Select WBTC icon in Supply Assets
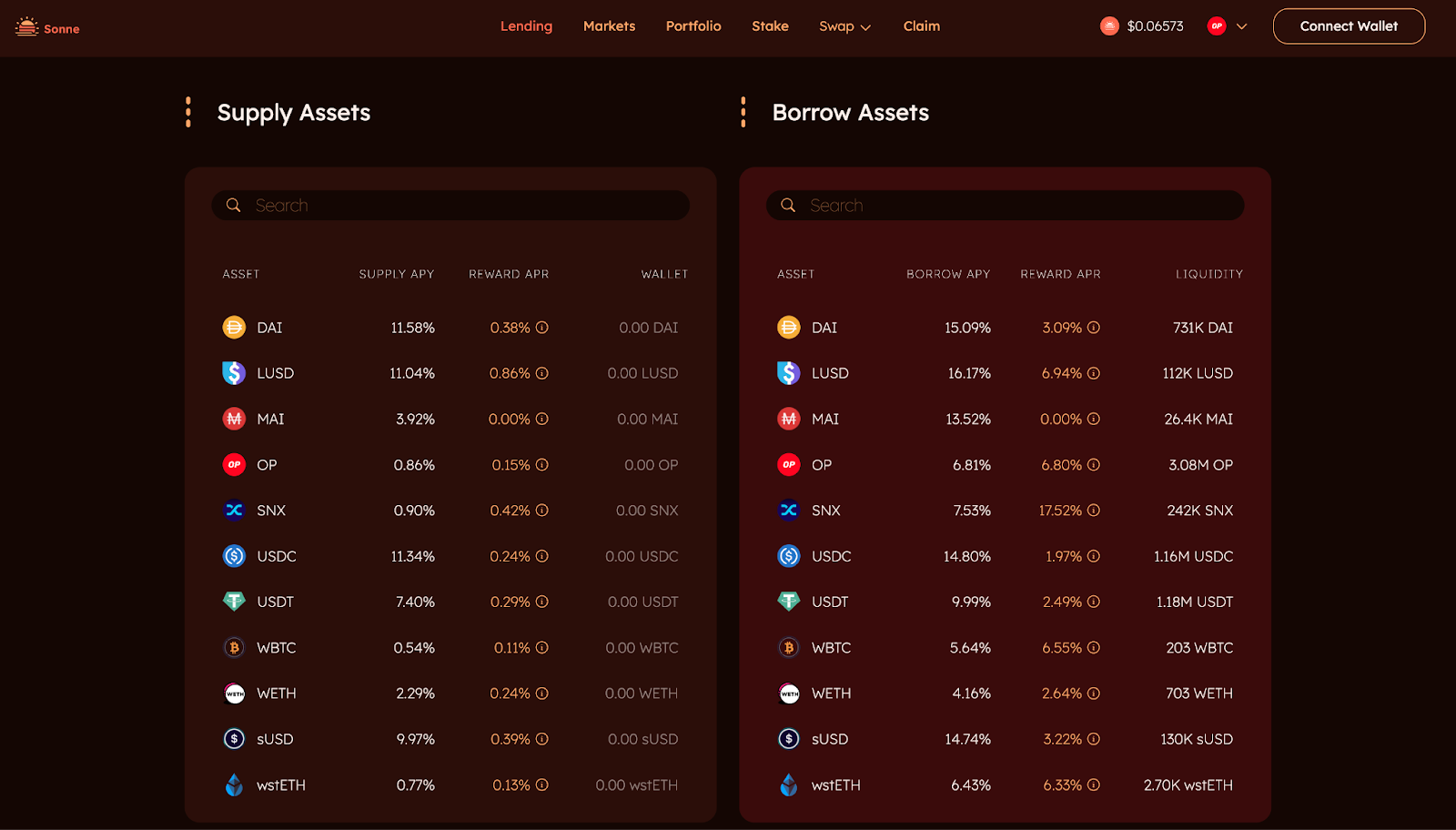The height and width of the screenshot is (830, 1456). [234, 648]
